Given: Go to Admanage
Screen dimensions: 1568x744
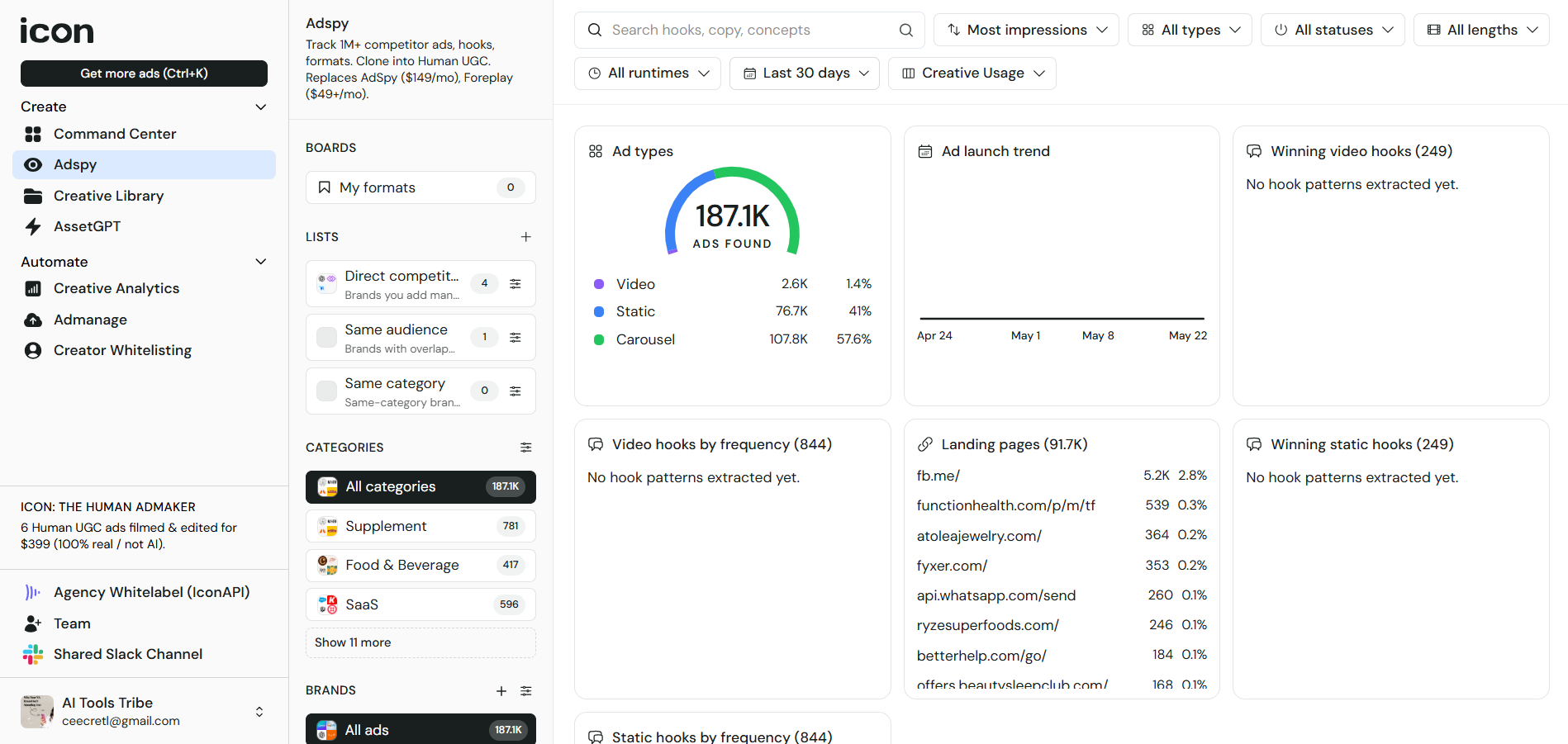Looking at the screenshot, I should click(x=145, y=320).
